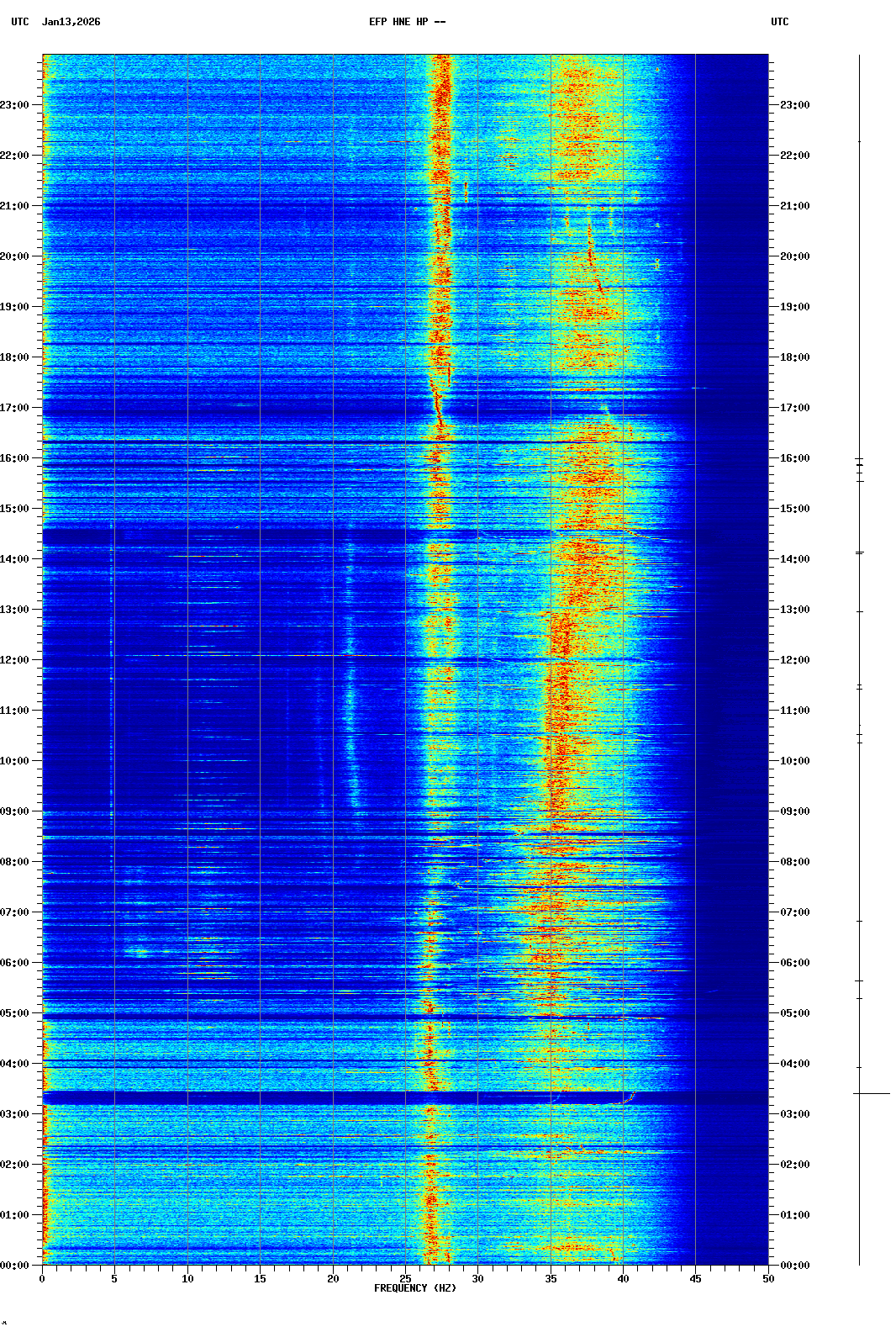896x1332 pixels.
Task: Click the 17:00 time label on left axis
Action: [x=14, y=408]
